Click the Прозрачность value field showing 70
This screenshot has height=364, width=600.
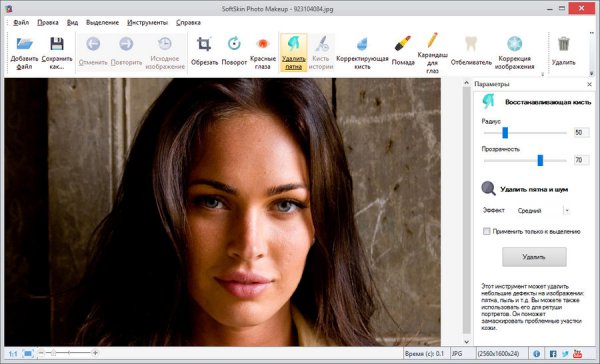point(582,160)
